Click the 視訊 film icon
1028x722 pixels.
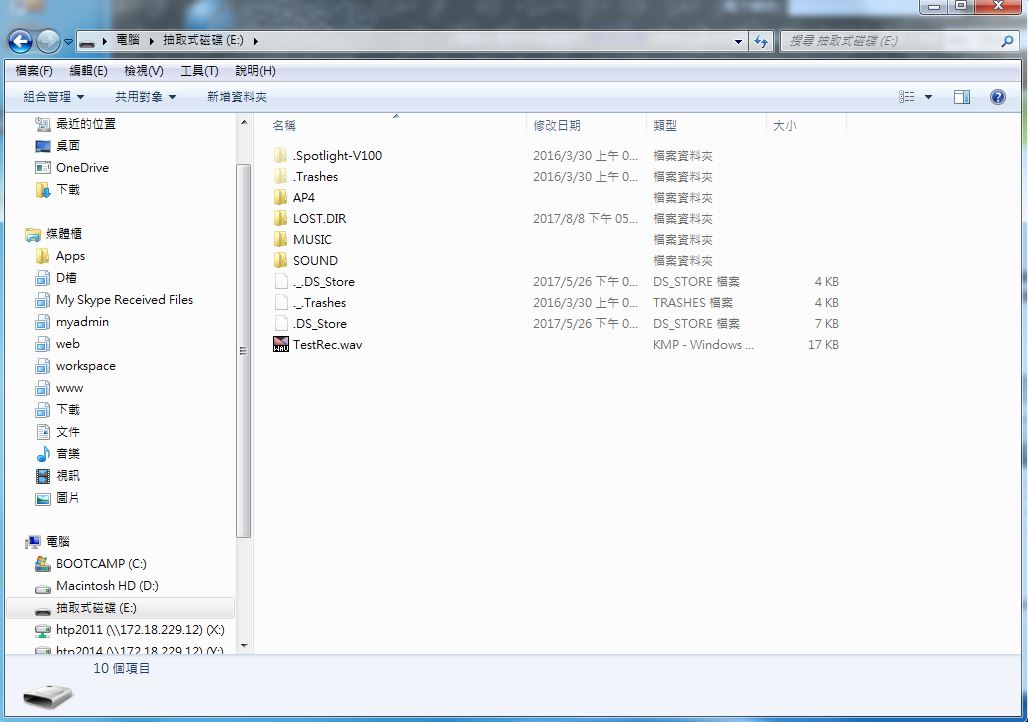point(43,476)
